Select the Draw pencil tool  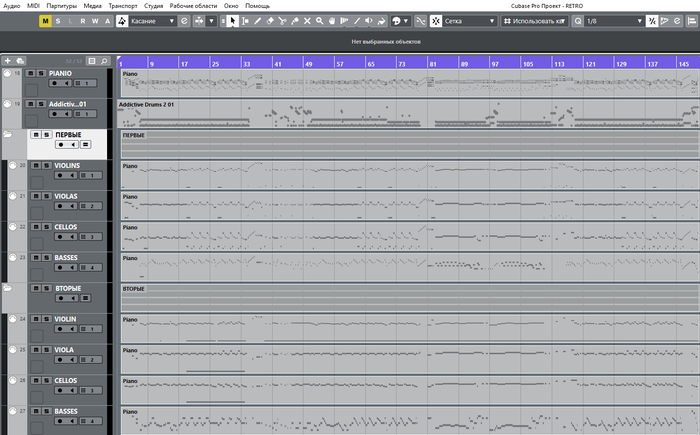pos(257,20)
